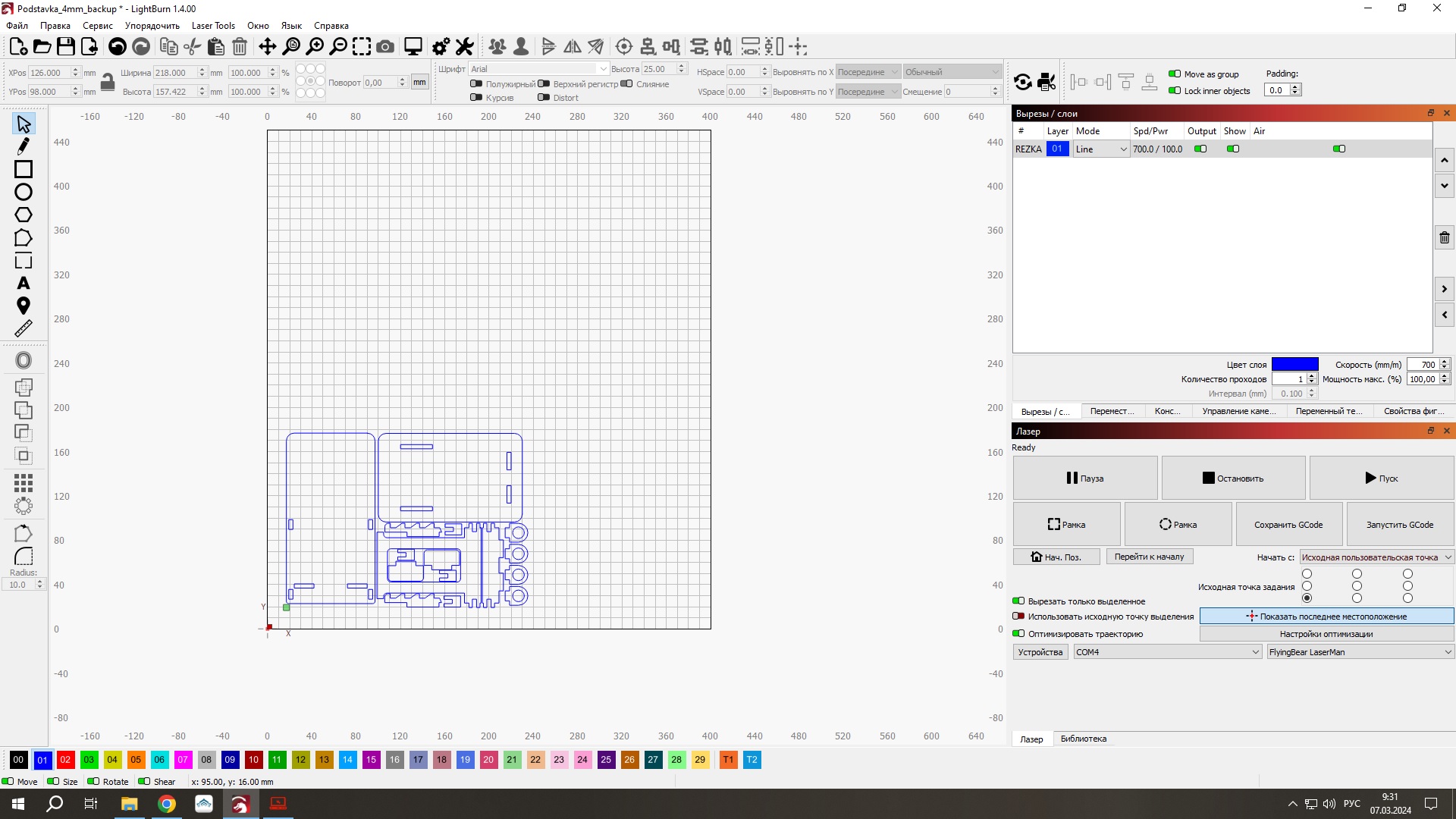This screenshot has height=819, width=1456.
Task: Pick green palette swatch 03
Action: (x=89, y=759)
